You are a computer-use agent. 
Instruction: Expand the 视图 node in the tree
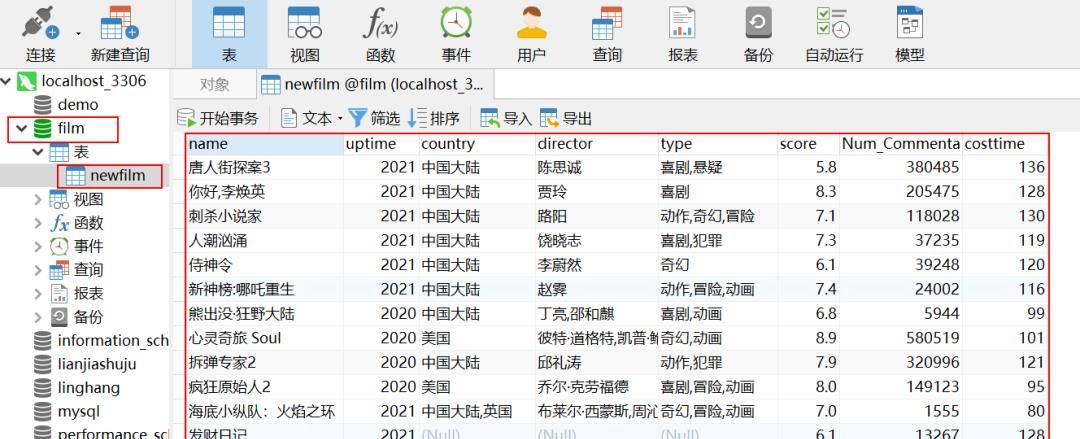(x=38, y=199)
